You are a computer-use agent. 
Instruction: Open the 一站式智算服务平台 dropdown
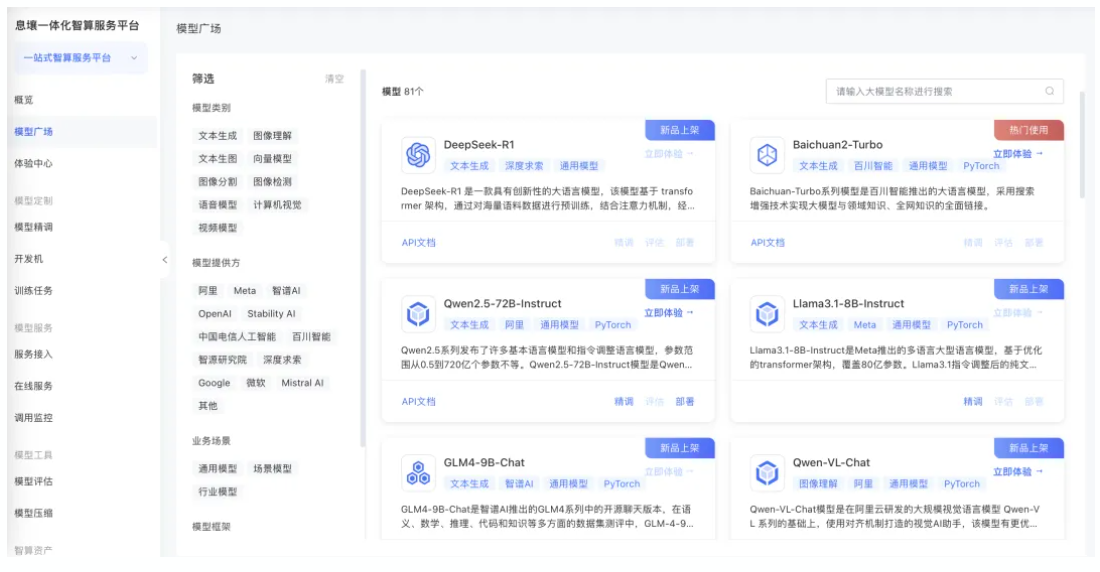[81, 58]
